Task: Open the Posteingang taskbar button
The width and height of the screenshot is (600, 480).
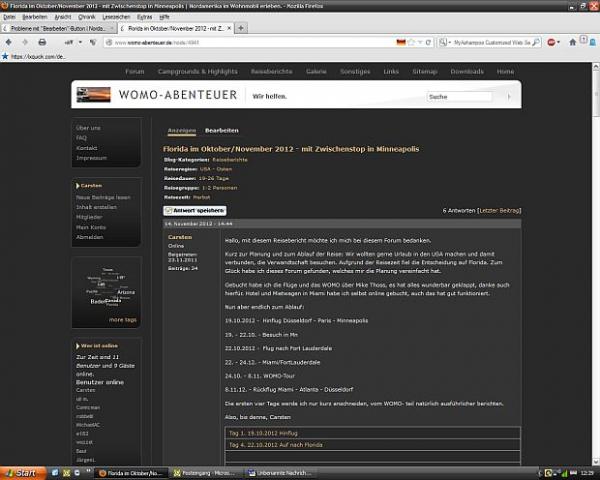Action: [x=205, y=473]
